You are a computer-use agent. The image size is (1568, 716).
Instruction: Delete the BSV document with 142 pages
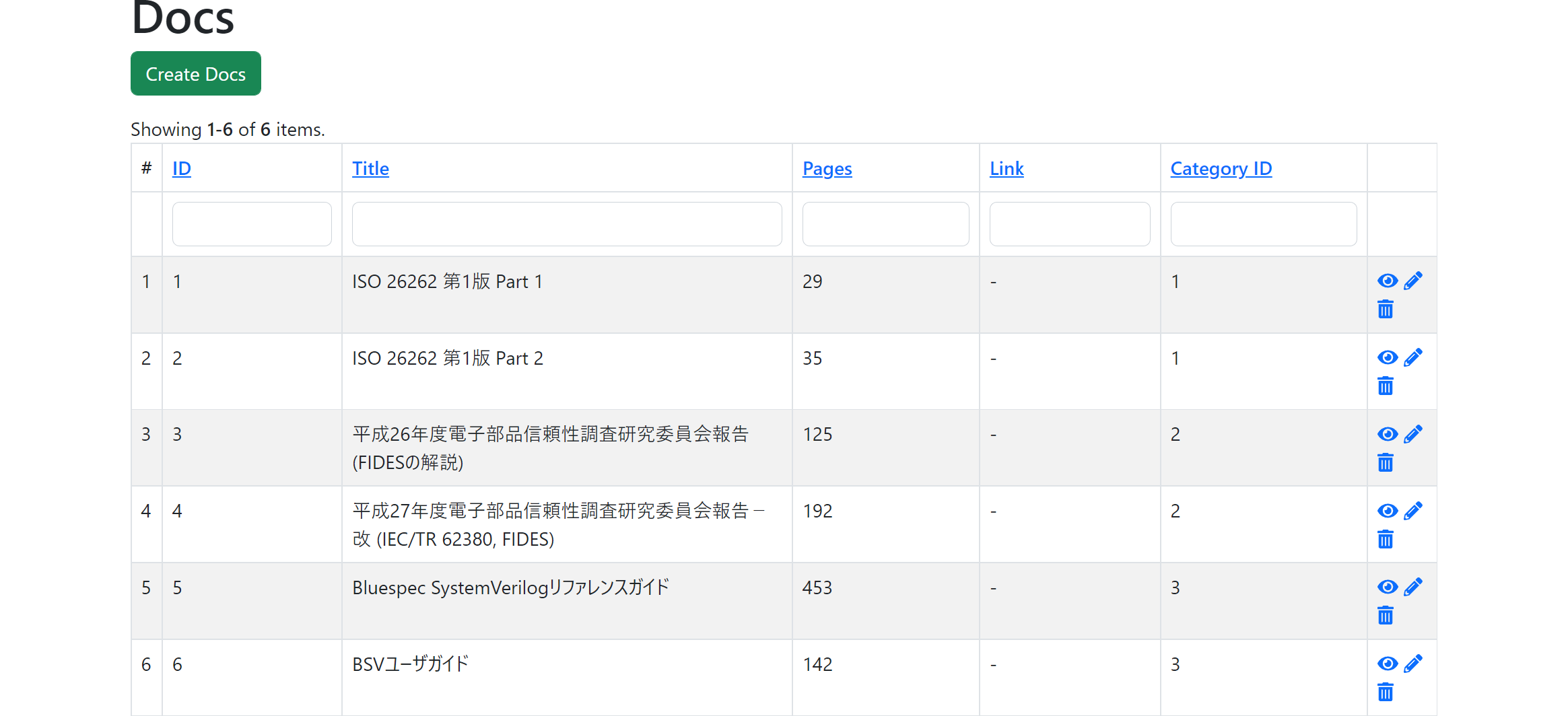coord(1385,692)
